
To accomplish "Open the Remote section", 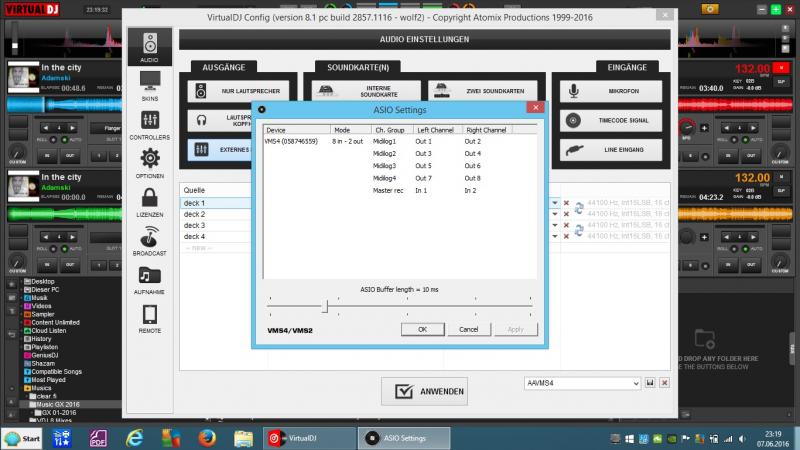I will click(x=149, y=318).
